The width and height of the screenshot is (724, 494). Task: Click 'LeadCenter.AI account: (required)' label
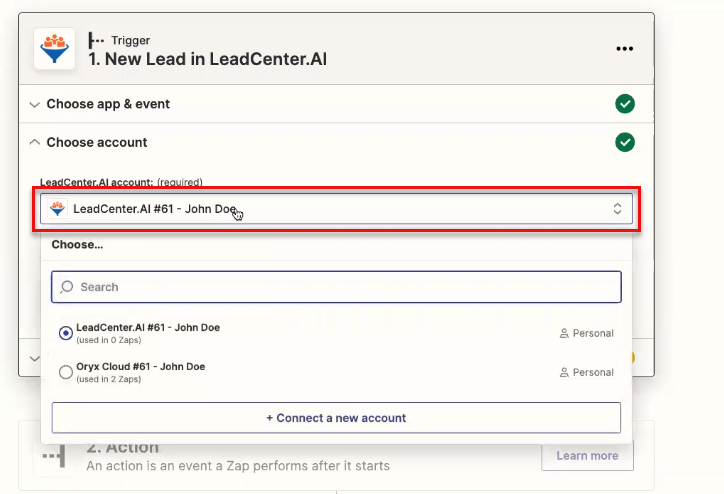121,182
